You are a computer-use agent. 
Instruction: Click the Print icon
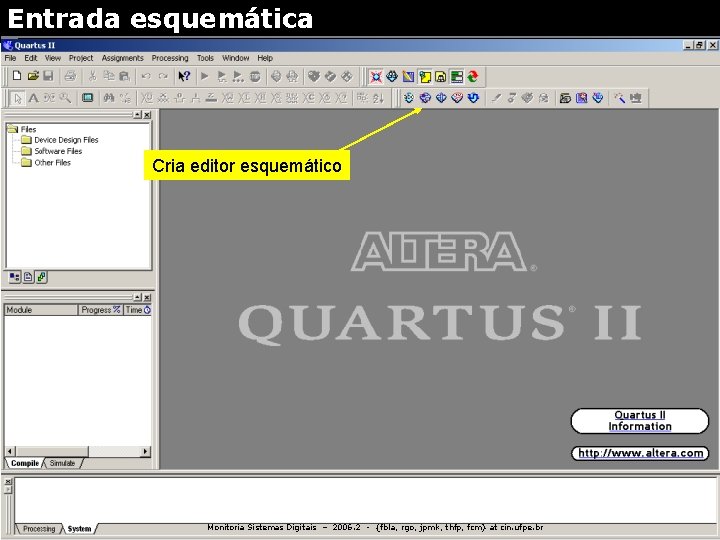tap(70, 76)
